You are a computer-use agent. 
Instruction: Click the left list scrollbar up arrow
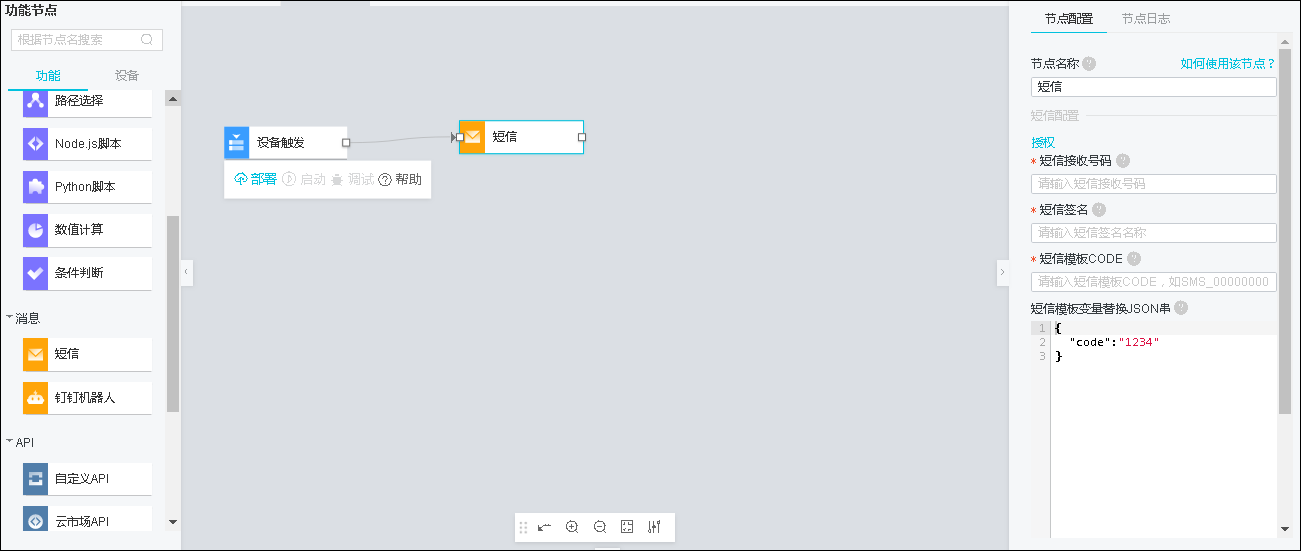pos(173,98)
